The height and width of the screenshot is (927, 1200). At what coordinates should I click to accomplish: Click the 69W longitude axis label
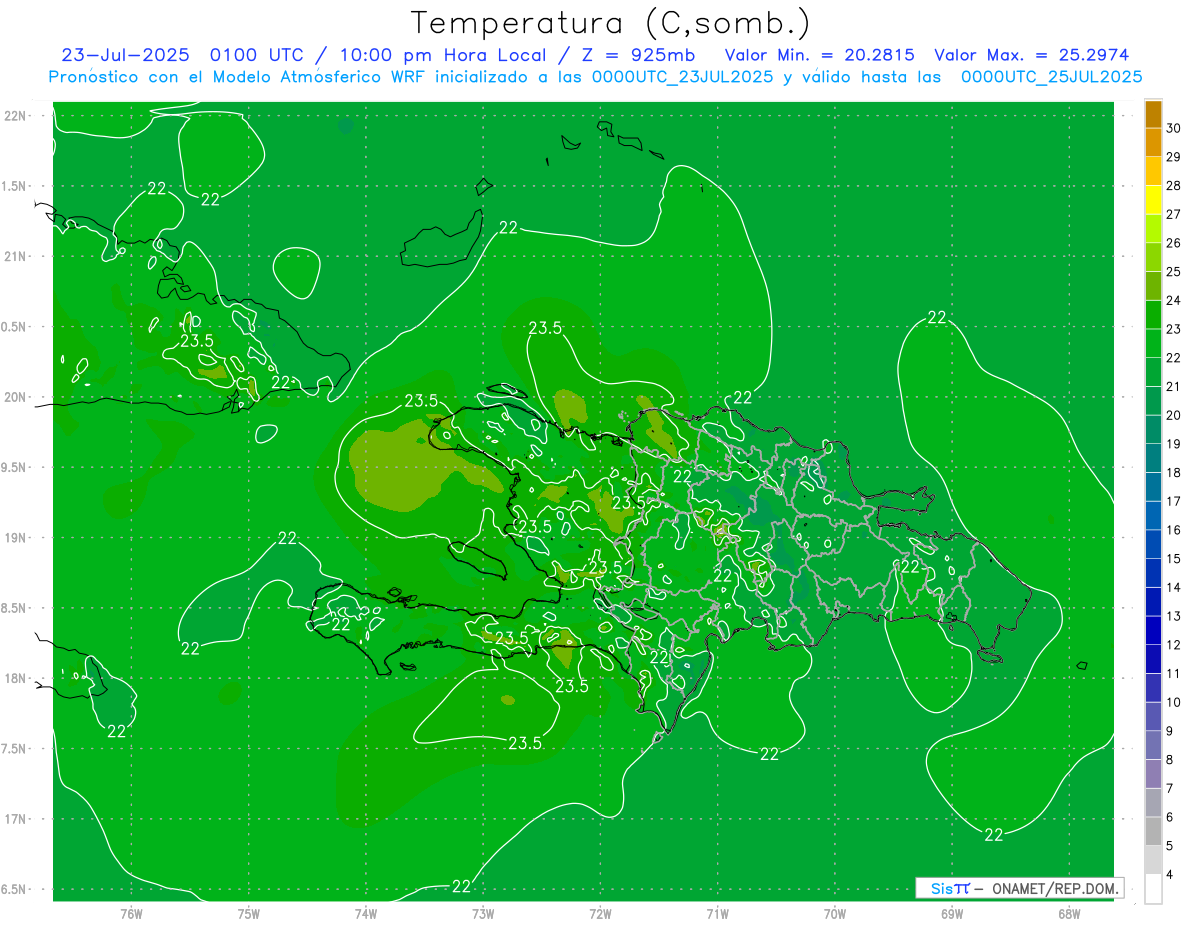[952, 913]
